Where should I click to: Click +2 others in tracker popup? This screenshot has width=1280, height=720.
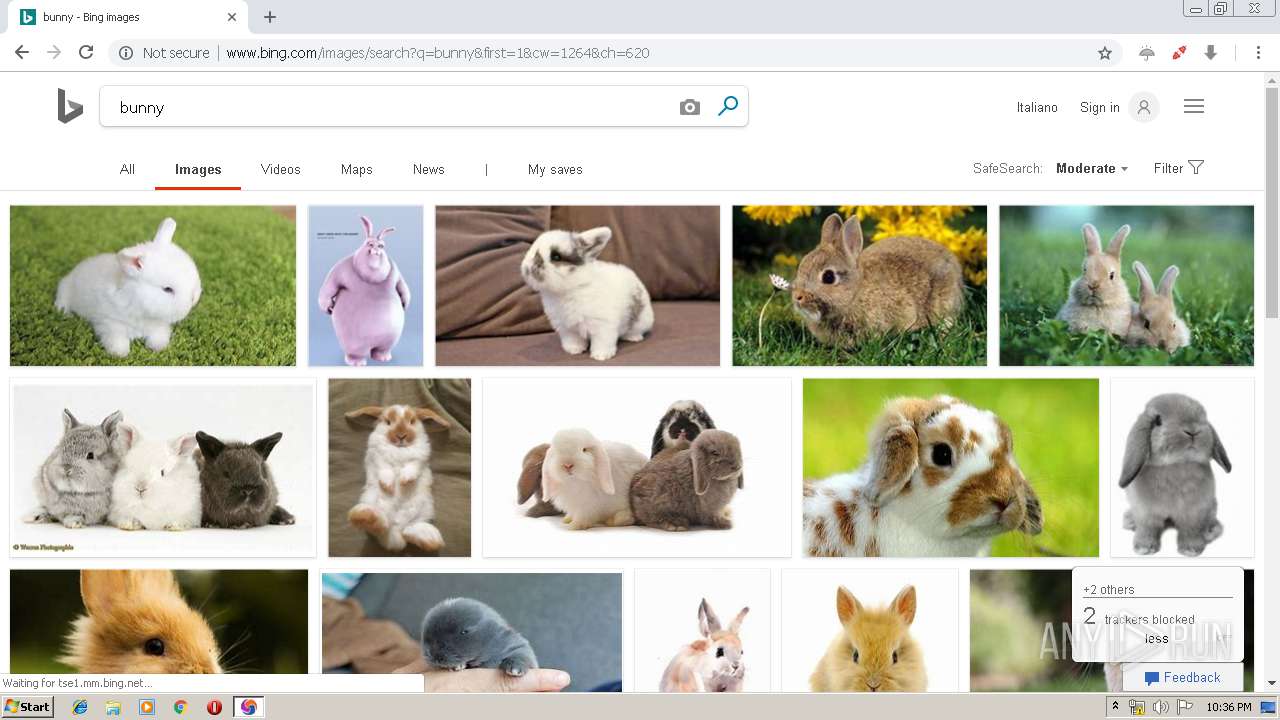click(1109, 590)
